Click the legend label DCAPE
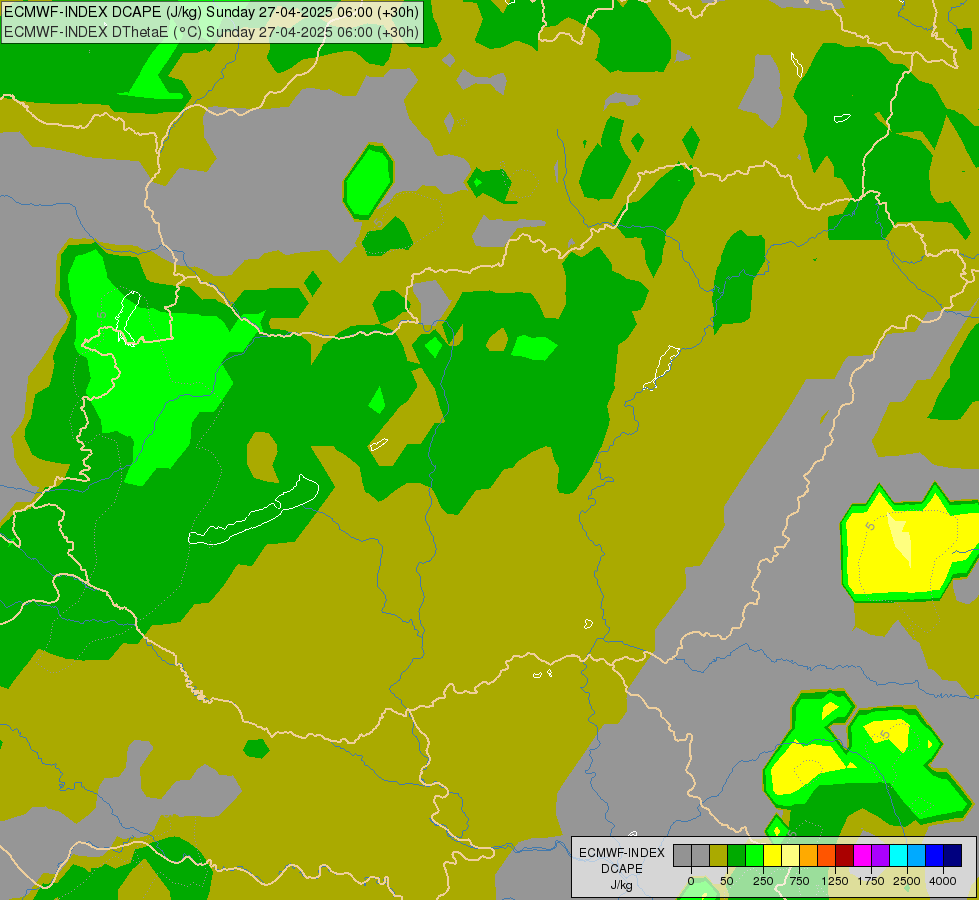 click(x=622, y=869)
